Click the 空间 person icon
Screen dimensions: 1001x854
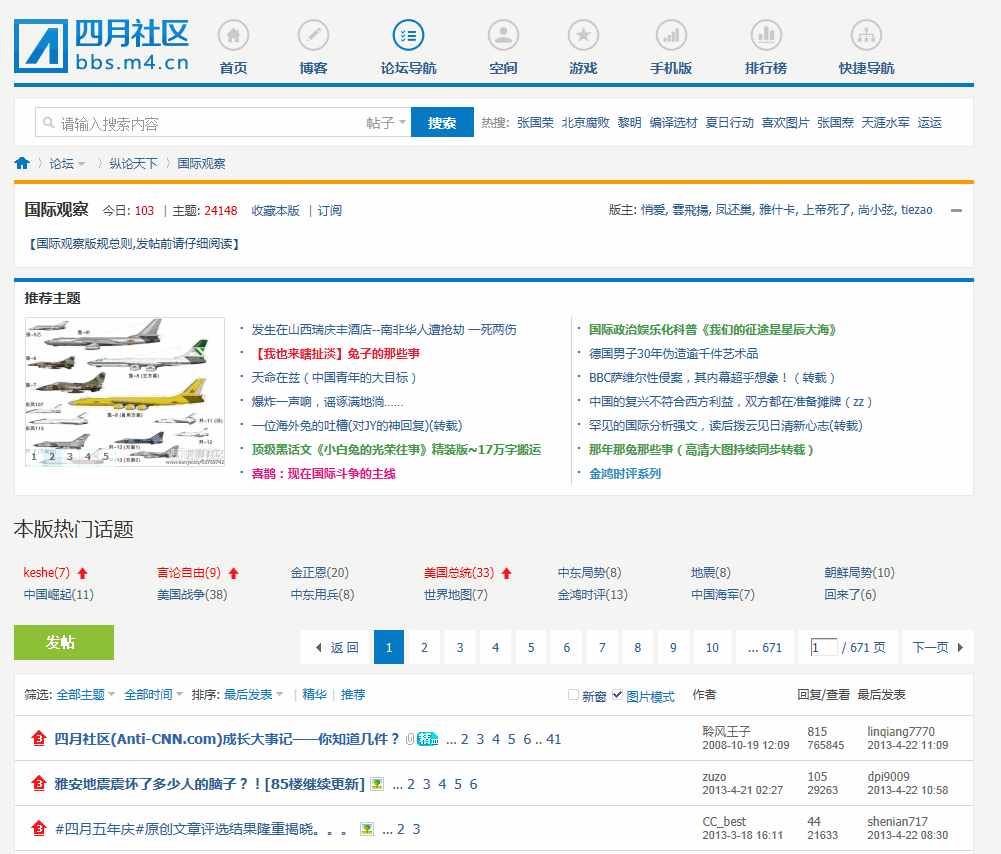(503, 36)
